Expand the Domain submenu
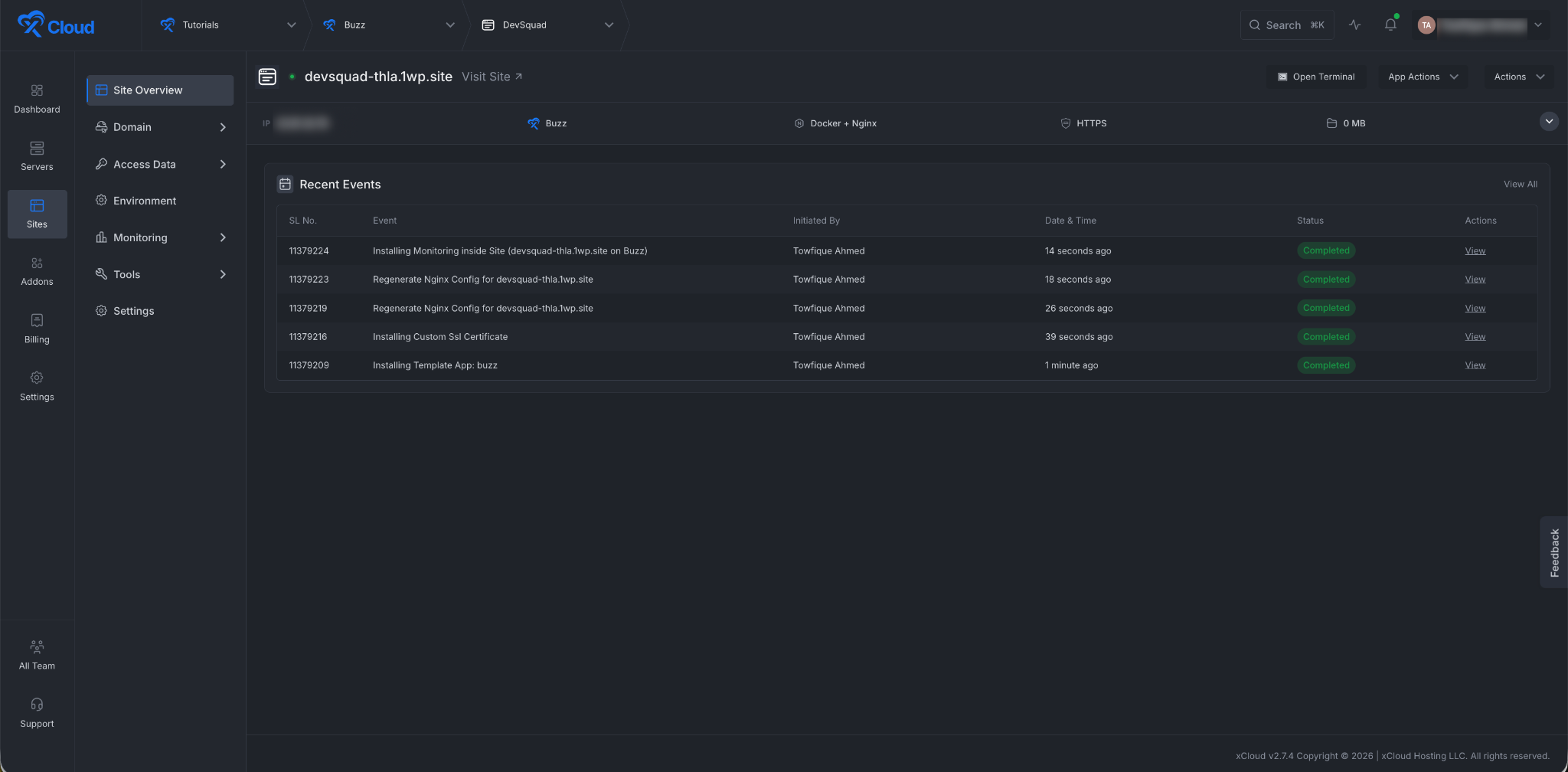Screen dimensions: 1568x772 [x=223, y=127]
